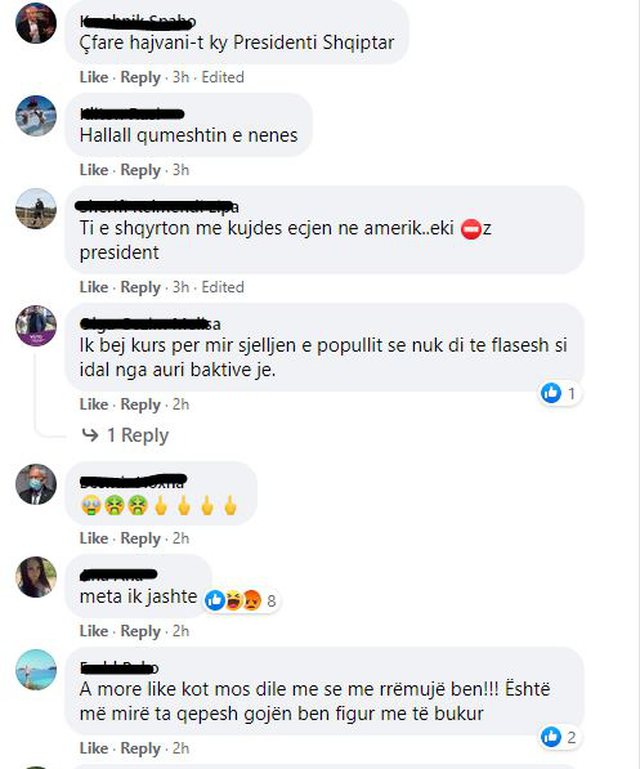The height and width of the screenshot is (769, 640).
Task: Reply to the emoji-only comment
Action: 141,538
